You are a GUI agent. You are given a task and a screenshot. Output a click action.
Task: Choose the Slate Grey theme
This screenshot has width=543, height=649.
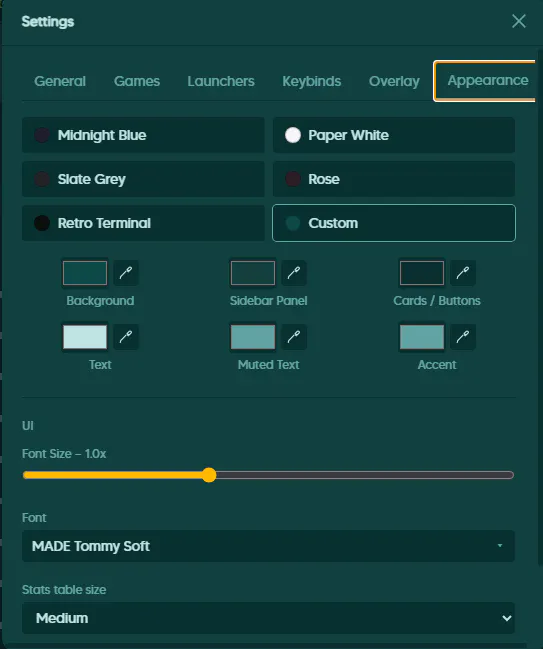pos(143,179)
